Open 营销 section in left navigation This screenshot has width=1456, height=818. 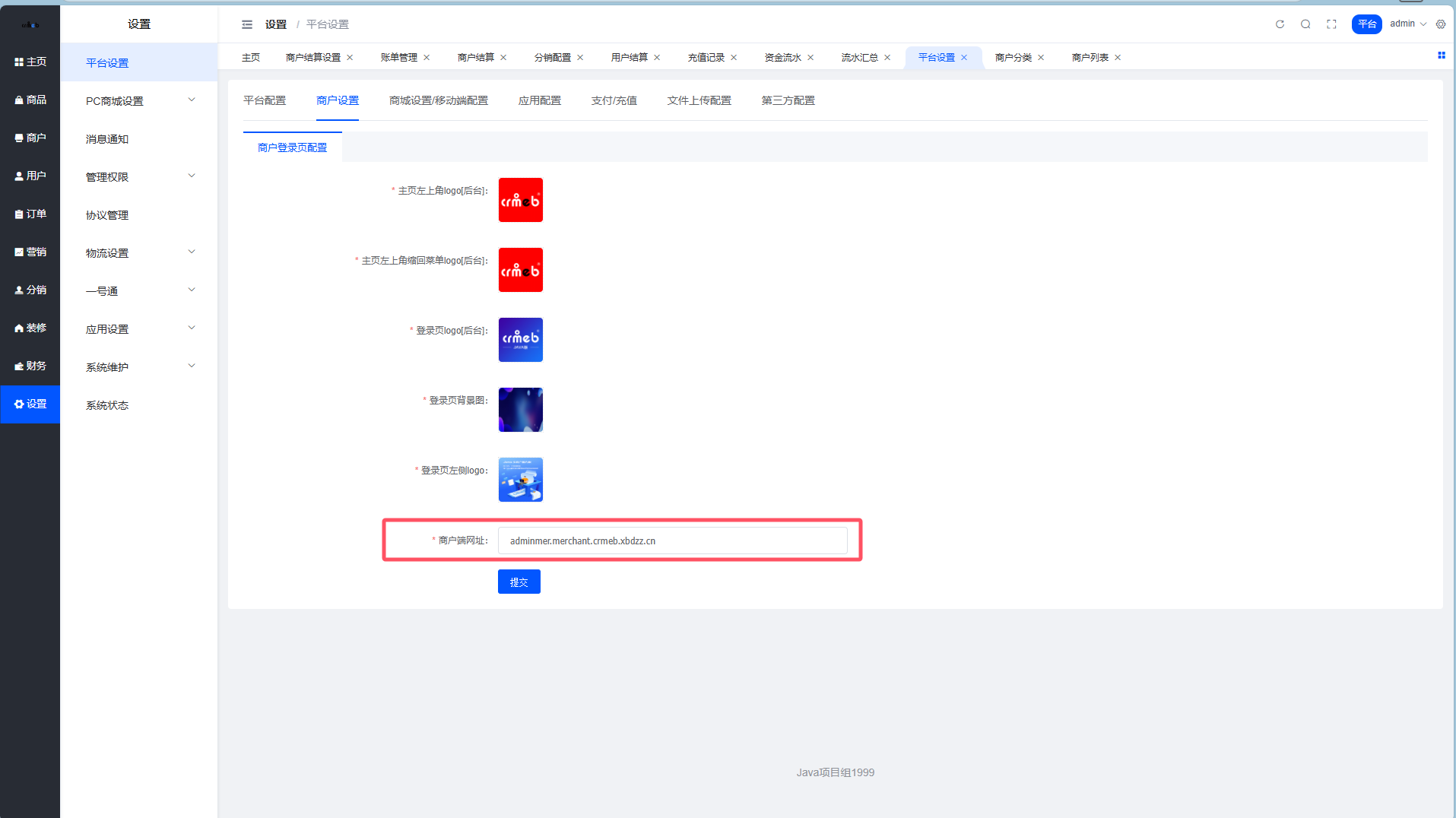30,252
